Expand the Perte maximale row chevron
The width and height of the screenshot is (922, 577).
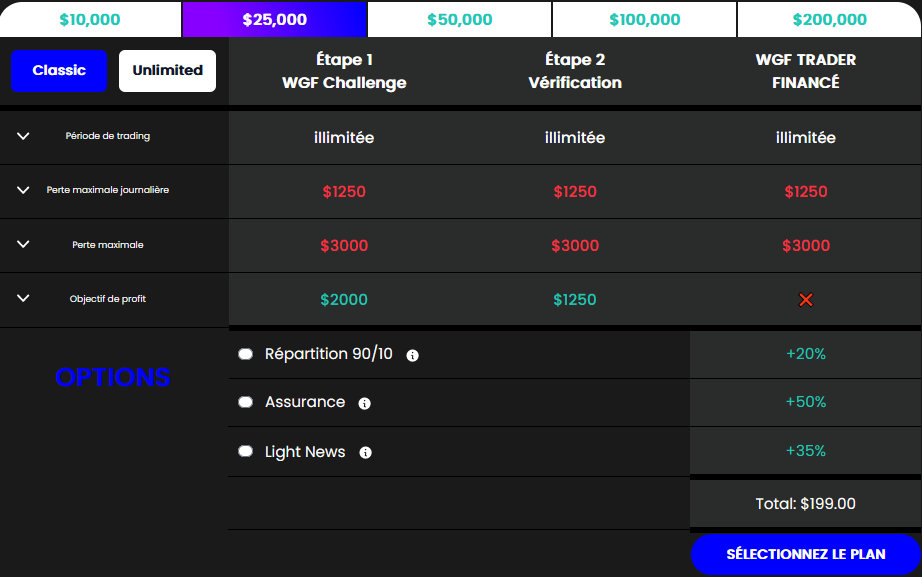[x=24, y=244]
